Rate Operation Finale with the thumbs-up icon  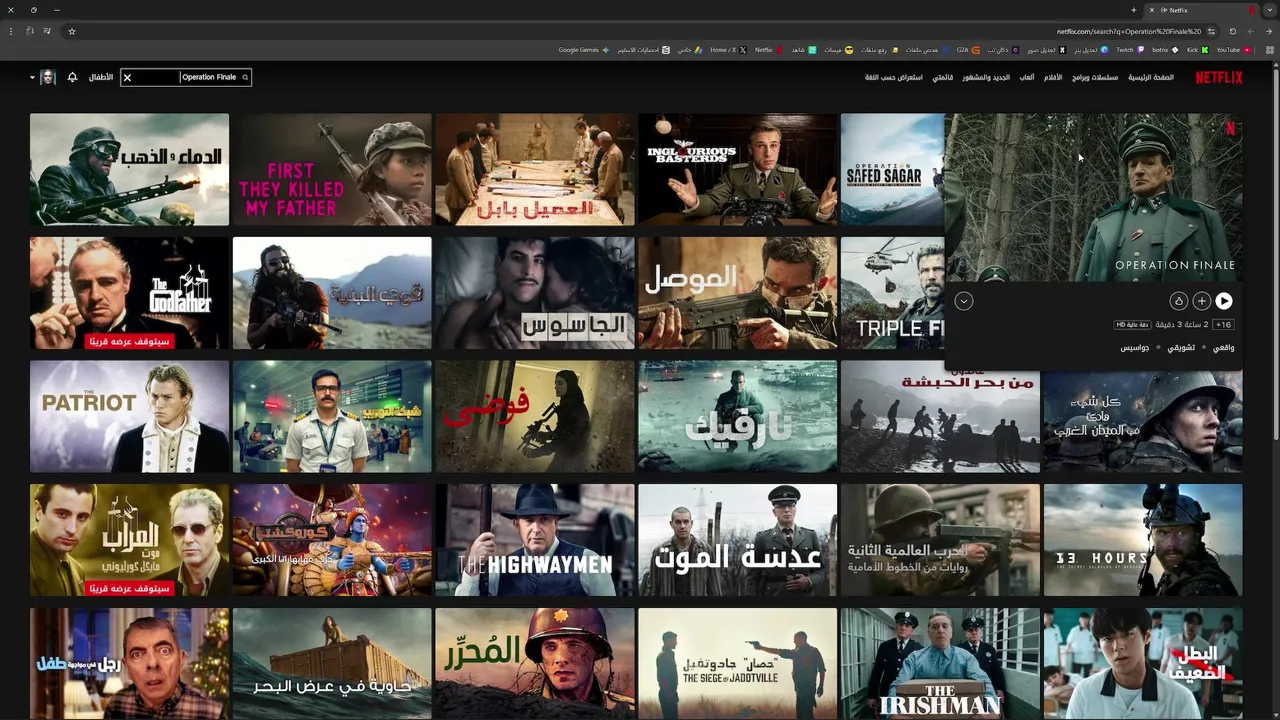click(x=1178, y=301)
